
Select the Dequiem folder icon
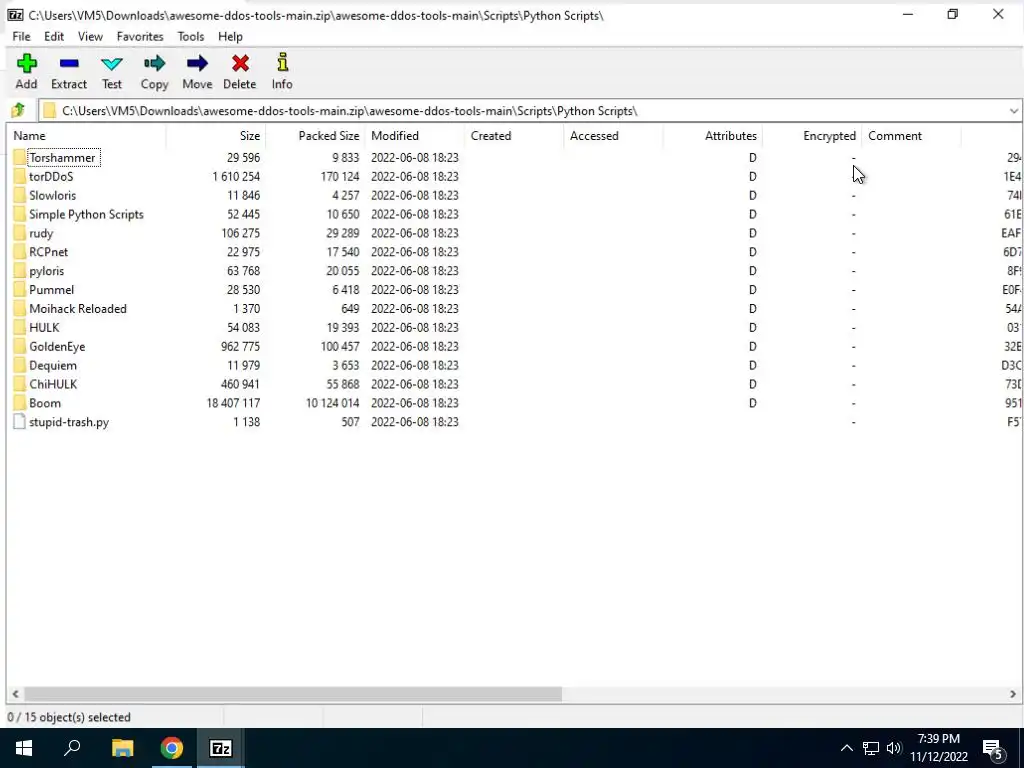click(20, 366)
